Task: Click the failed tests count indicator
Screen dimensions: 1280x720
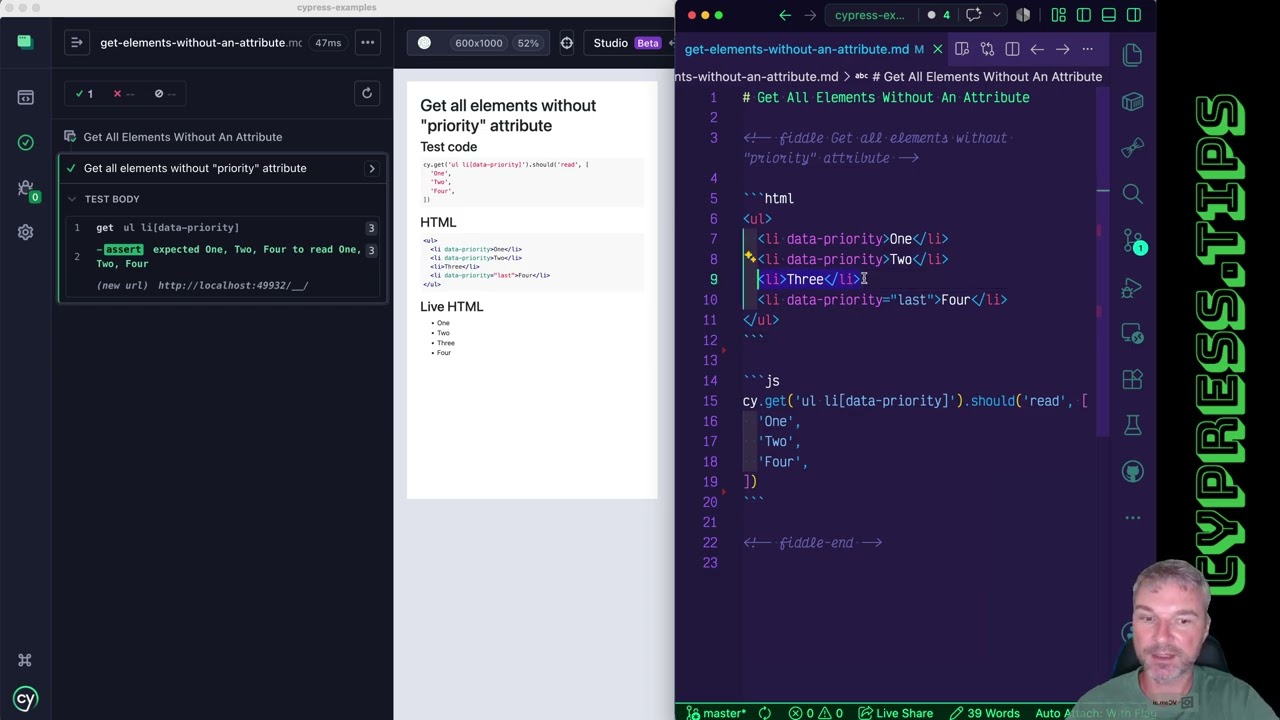Action: coord(124,94)
